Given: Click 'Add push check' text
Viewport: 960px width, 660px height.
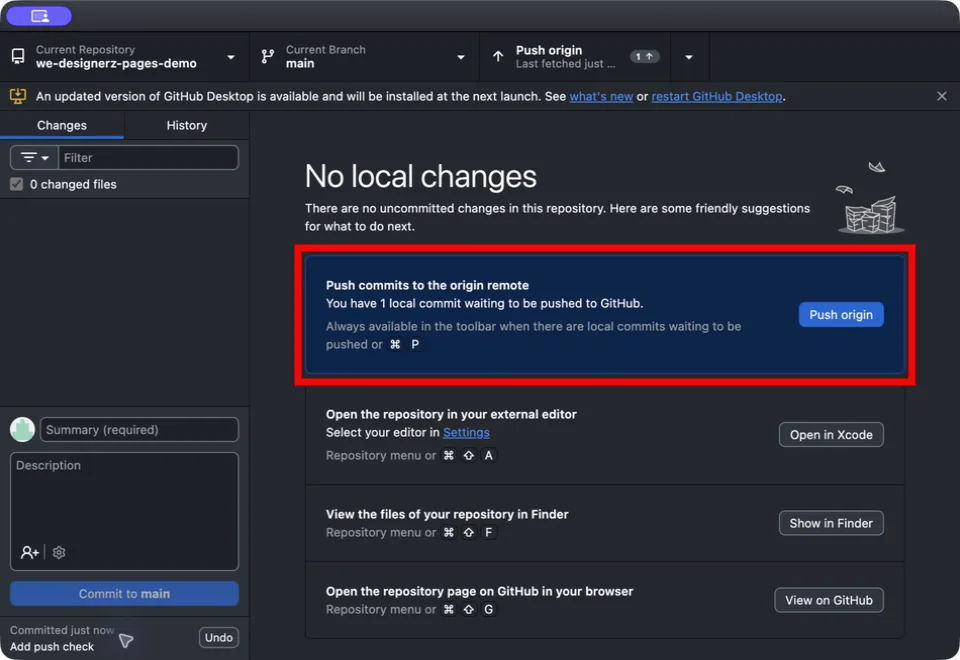Looking at the screenshot, I should pos(52,647).
